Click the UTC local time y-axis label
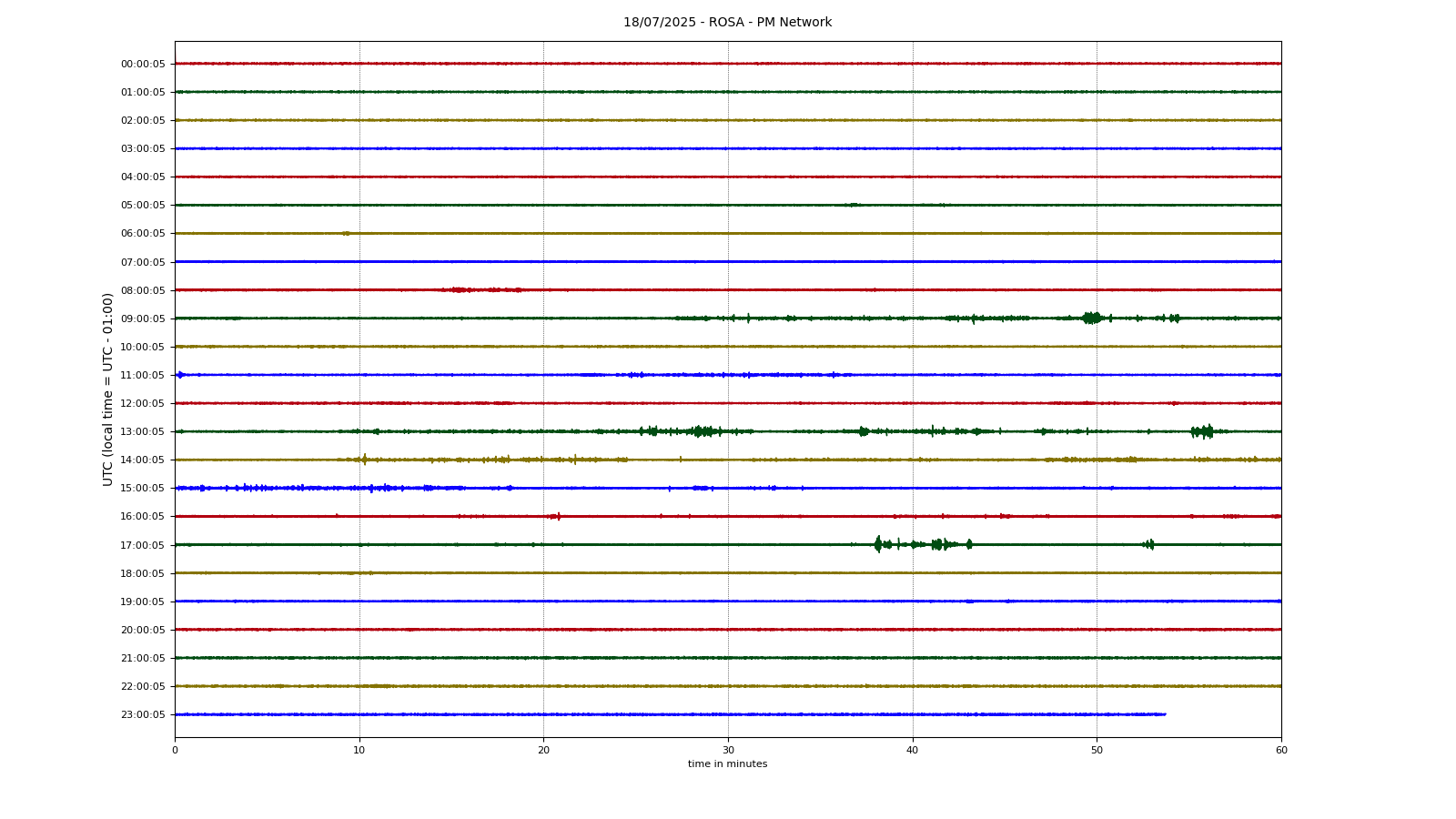The image size is (1456, 819). click(x=108, y=389)
